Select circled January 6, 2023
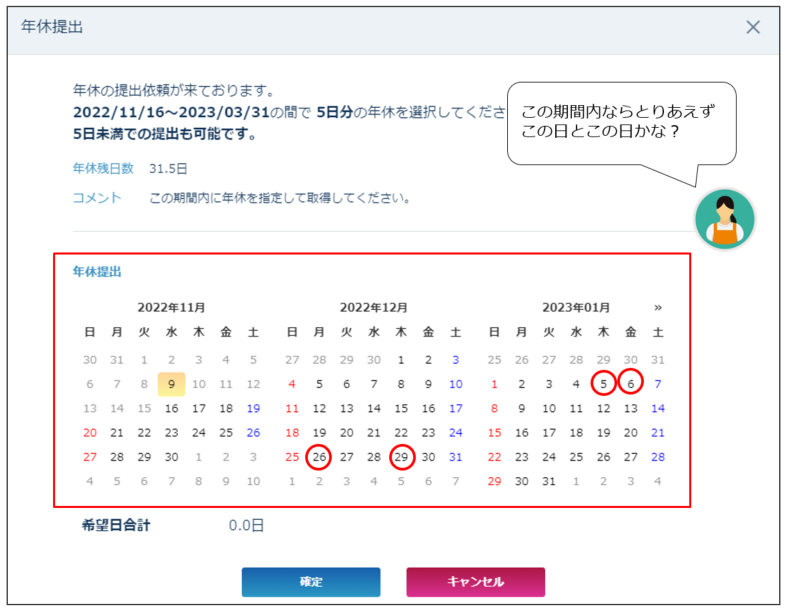This screenshot has height=612, width=789. 630,382
